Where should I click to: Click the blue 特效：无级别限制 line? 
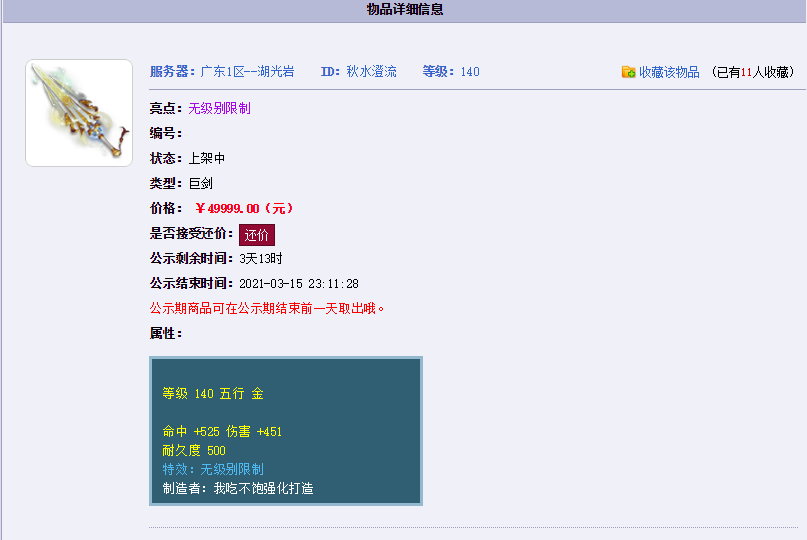coord(213,469)
